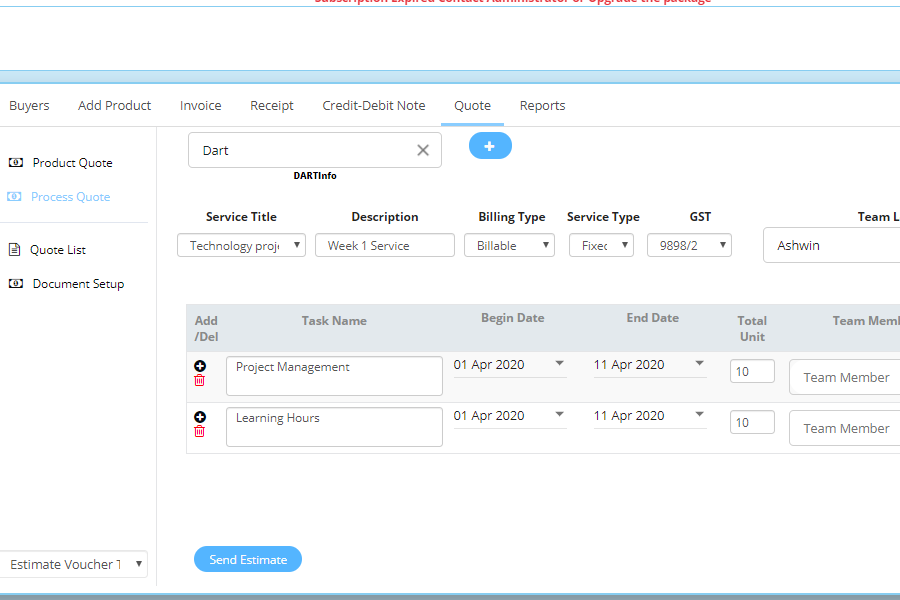Open the Quote List document icon

(14, 250)
